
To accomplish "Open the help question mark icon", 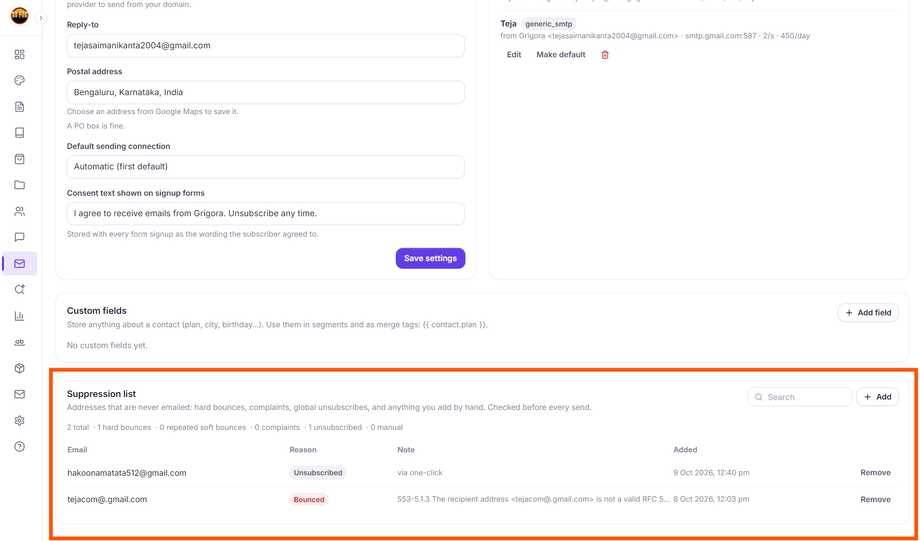I will click(19, 447).
